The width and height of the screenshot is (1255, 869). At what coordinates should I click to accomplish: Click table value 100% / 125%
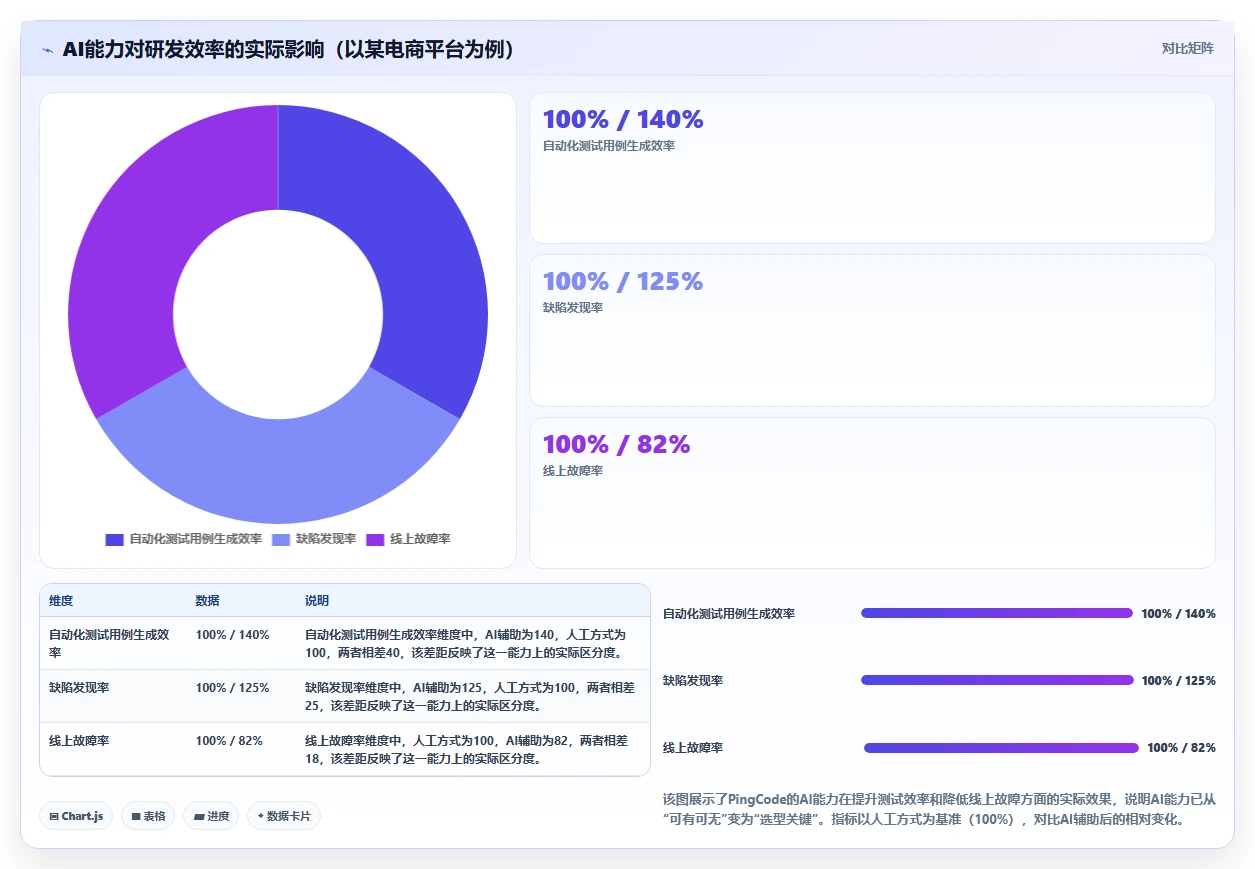click(x=232, y=688)
